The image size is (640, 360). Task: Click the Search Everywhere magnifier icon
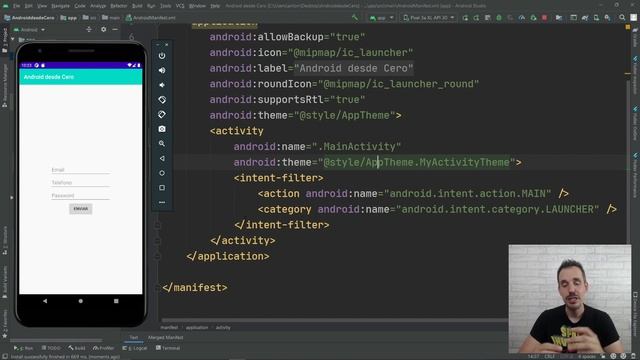coord(622,18)
